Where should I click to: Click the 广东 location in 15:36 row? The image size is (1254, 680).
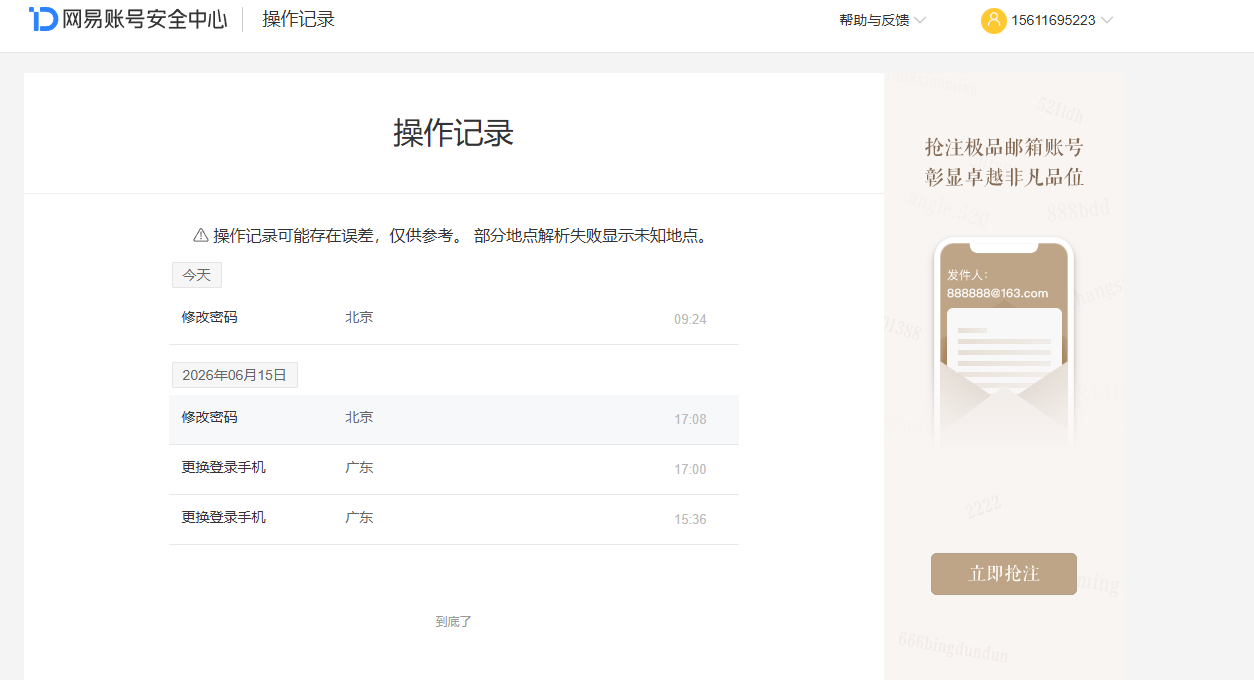[359, 517]
